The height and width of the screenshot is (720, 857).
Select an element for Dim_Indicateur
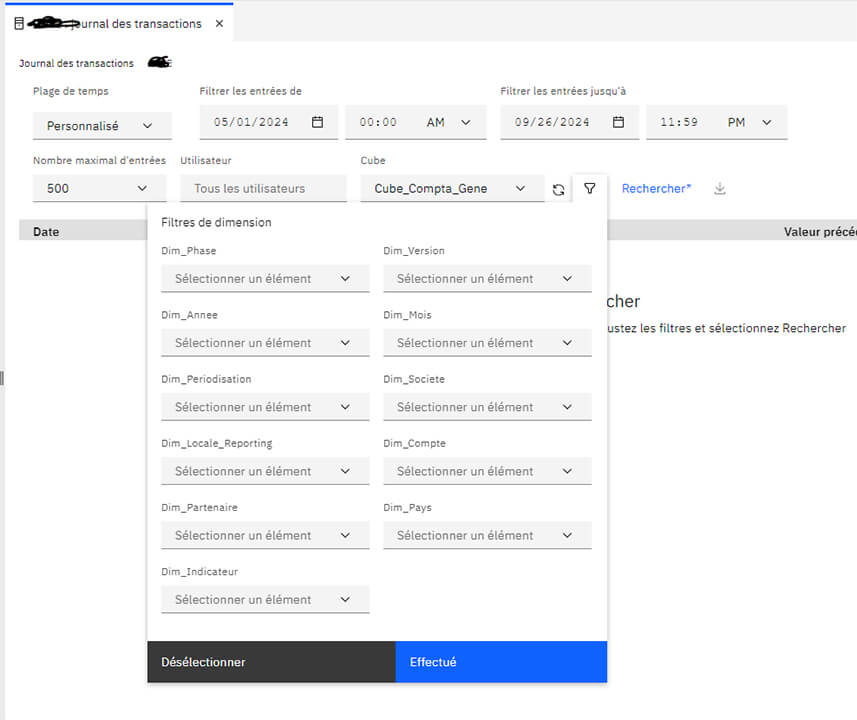coord(265,599)
